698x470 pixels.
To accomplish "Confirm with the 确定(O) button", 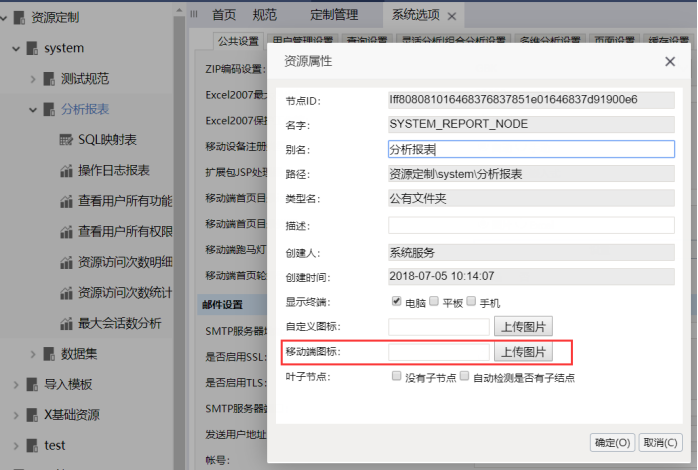I will [613, 443].
